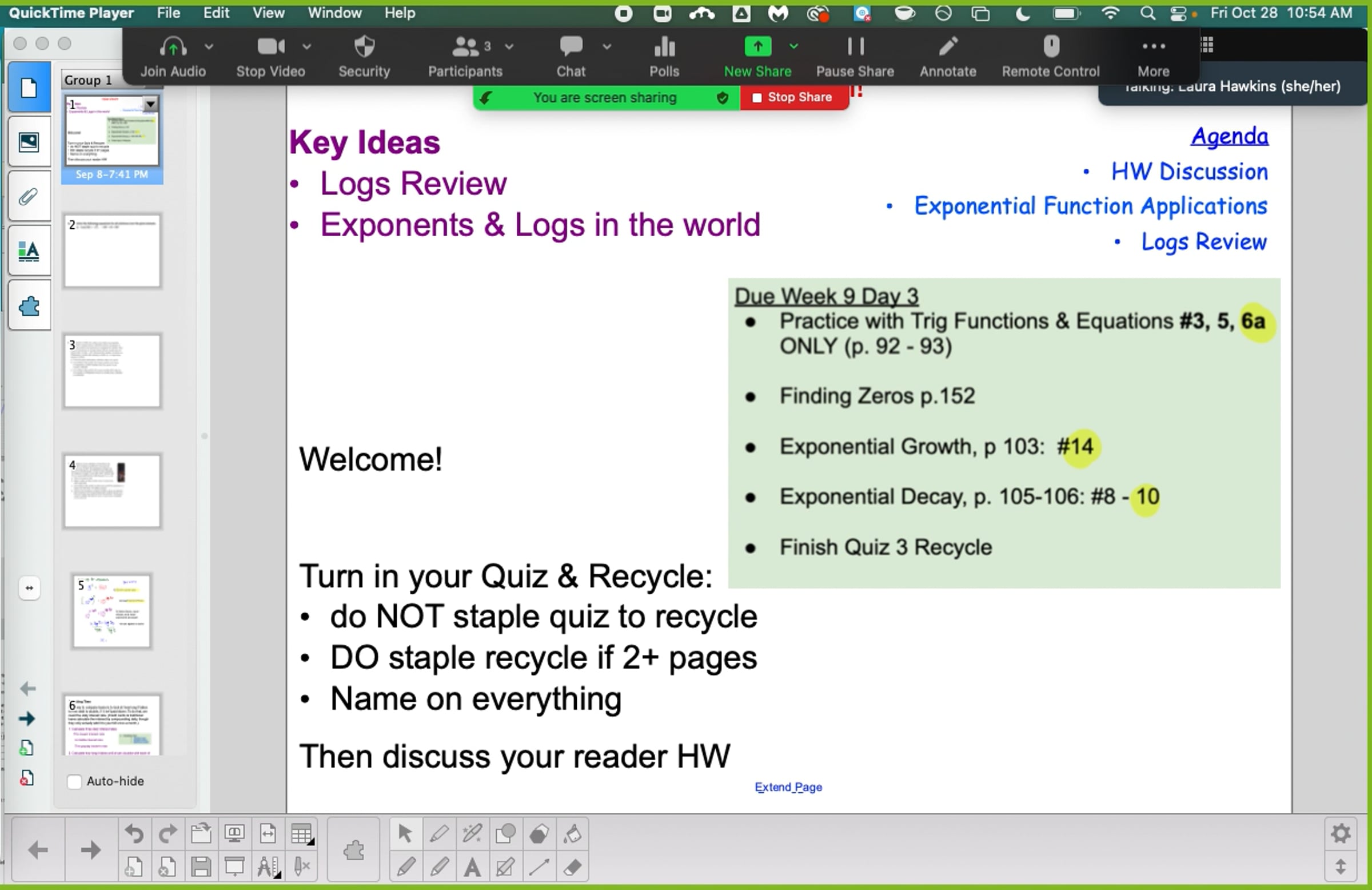Select the Line tool

(539, 867)
